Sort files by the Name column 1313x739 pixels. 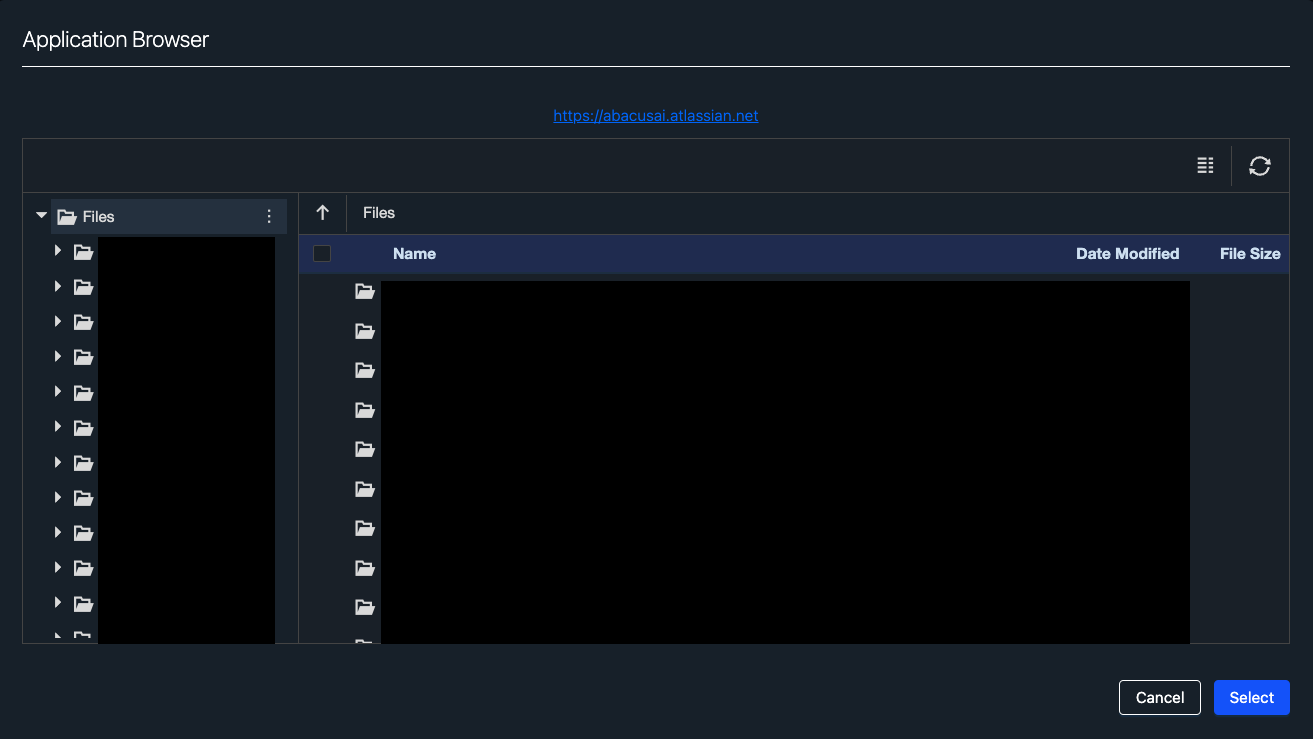(x=414, y=253)
